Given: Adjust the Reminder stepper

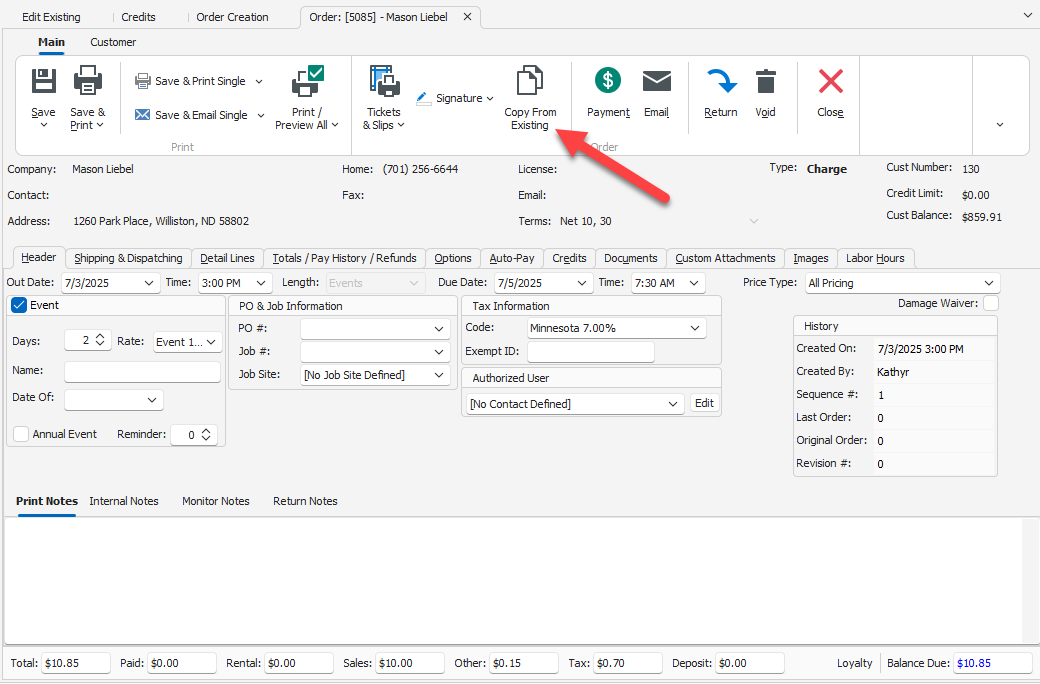Looking at the screenshot, I should (206, 435).
